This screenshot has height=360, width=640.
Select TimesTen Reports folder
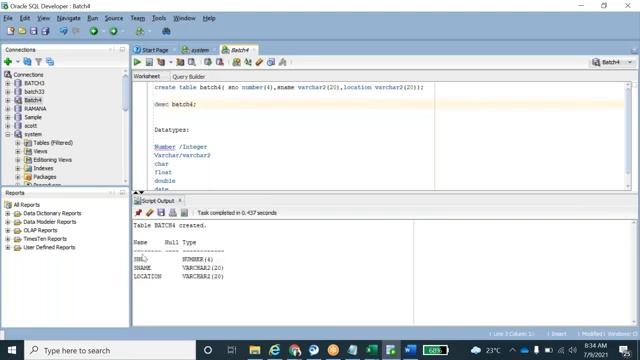point(44,239)
